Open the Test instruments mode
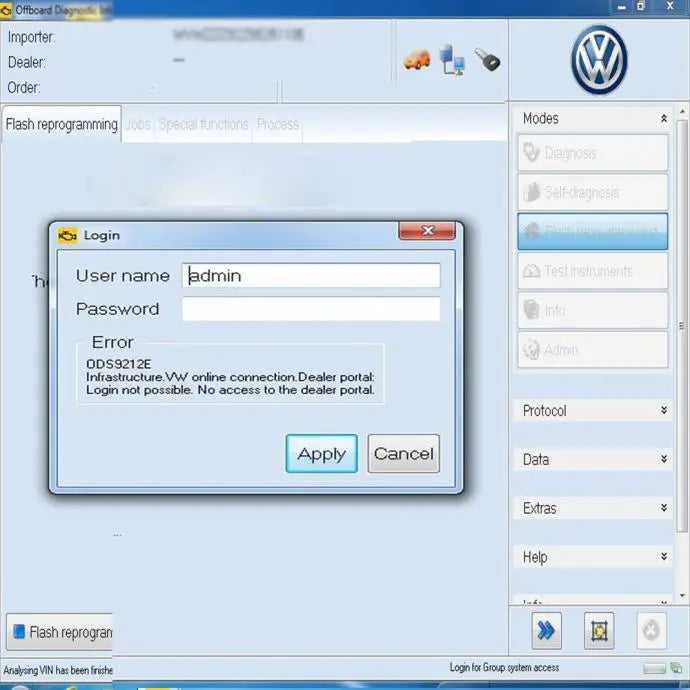The height and width of the screenshot is (690, 690). tap(593, 271)
